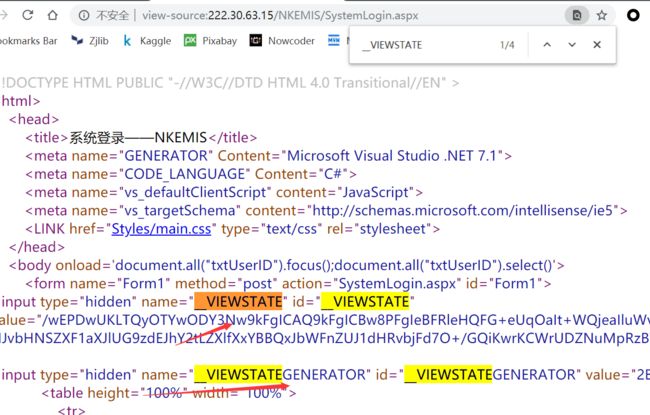Screen dimensions: 650x415
Task: Click the closing </head> tag
Action: (x=37, y=247)
